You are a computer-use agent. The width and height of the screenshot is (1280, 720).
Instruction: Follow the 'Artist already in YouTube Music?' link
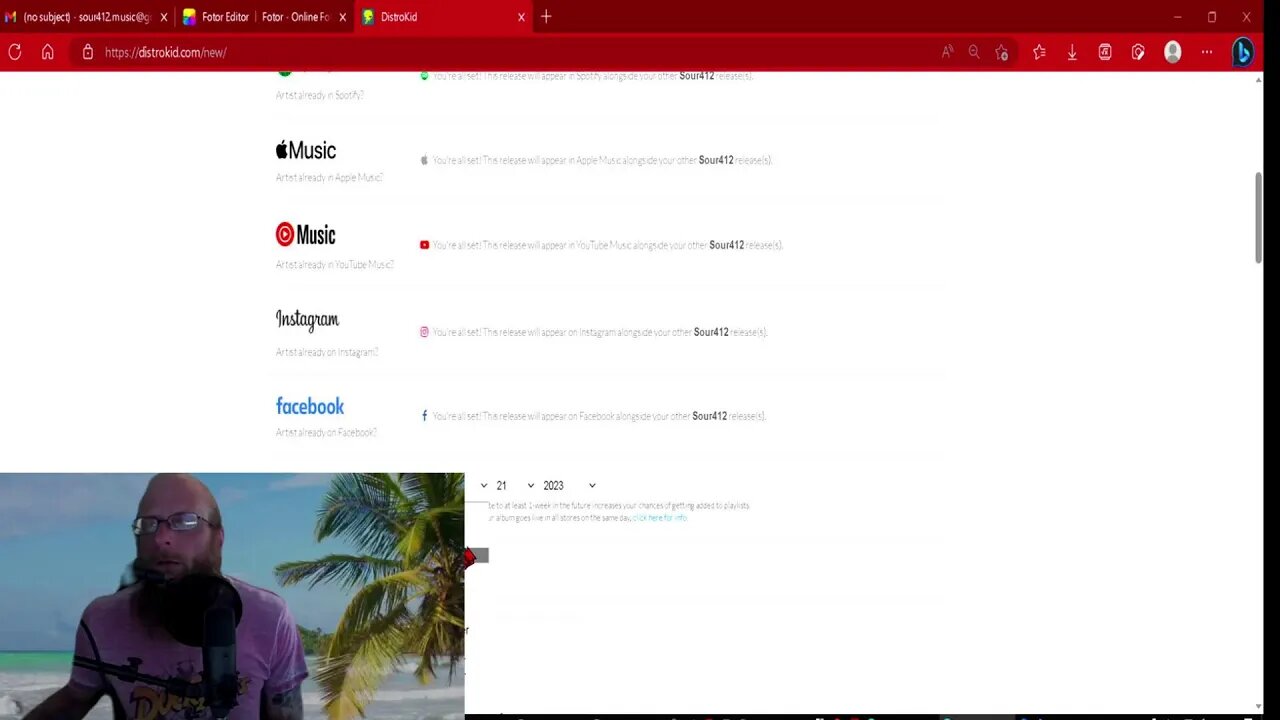335,265
